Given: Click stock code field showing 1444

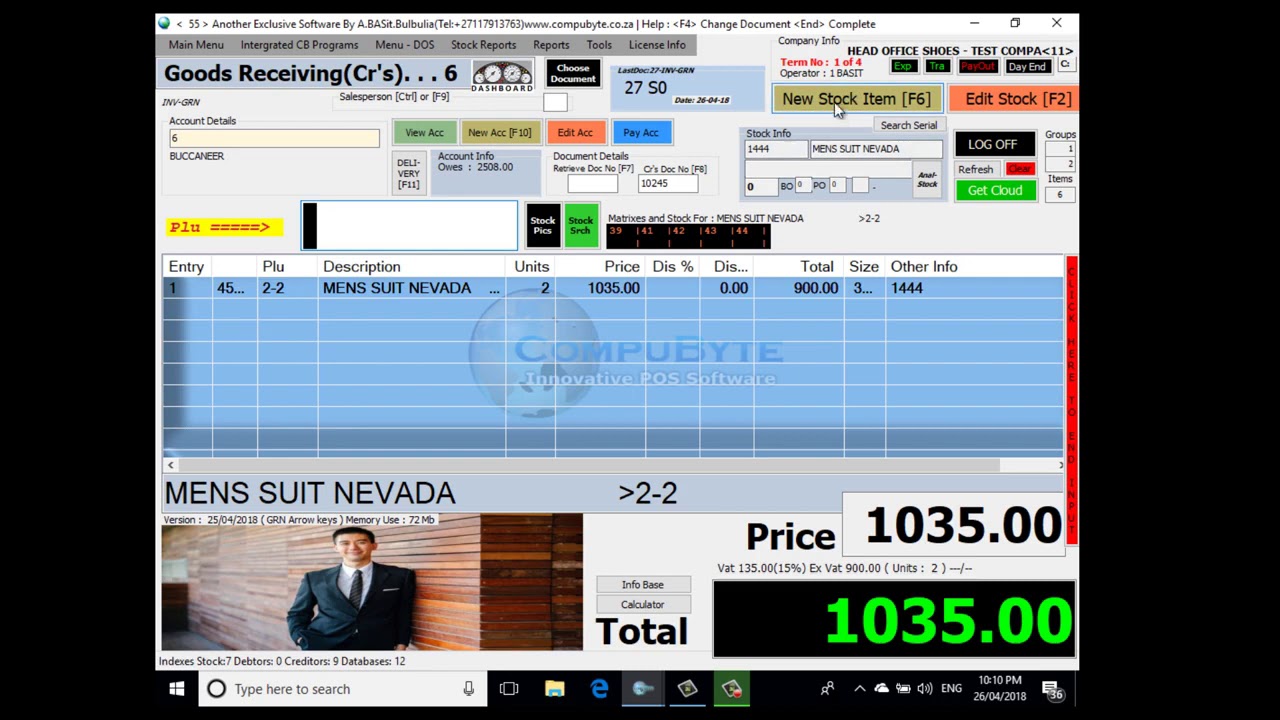Looking at the screenshot, I should (x=776, y=149).
